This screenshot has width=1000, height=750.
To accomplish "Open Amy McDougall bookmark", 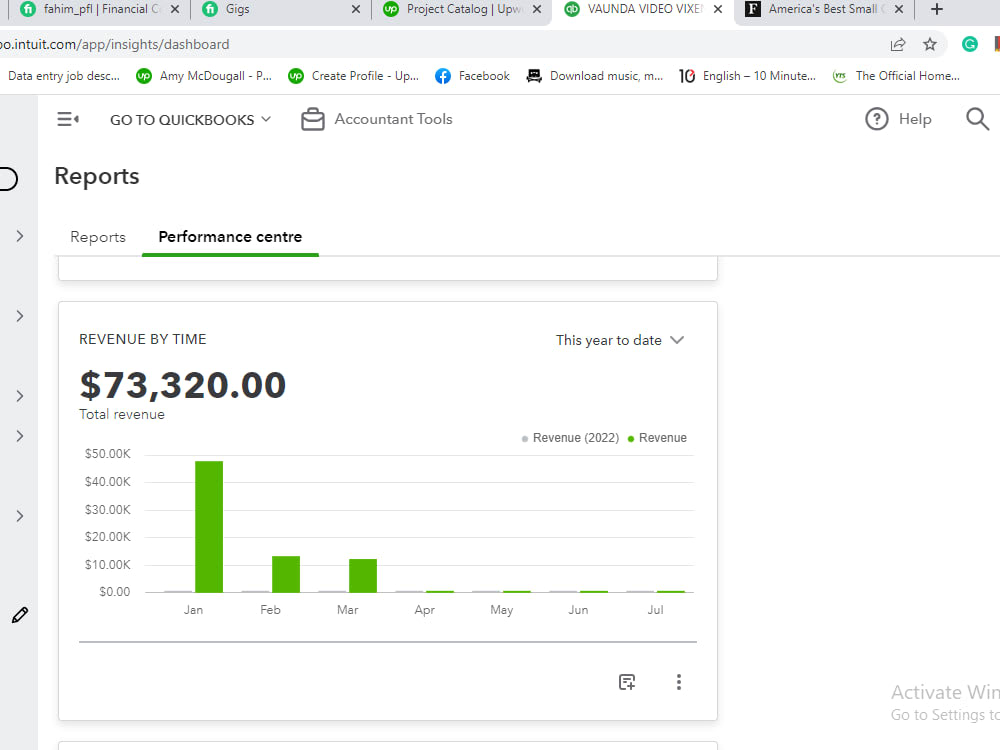I will coord(204,76).
